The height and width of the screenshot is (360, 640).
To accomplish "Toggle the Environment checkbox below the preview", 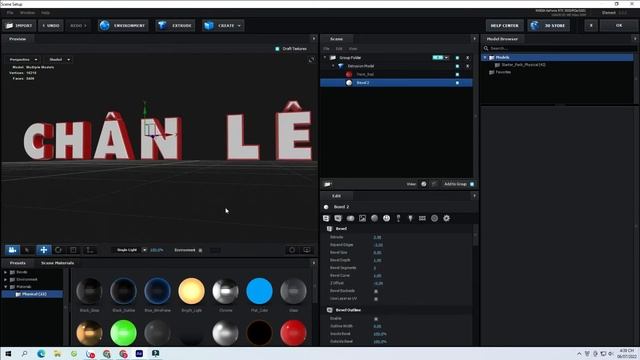I will point(200,250).
